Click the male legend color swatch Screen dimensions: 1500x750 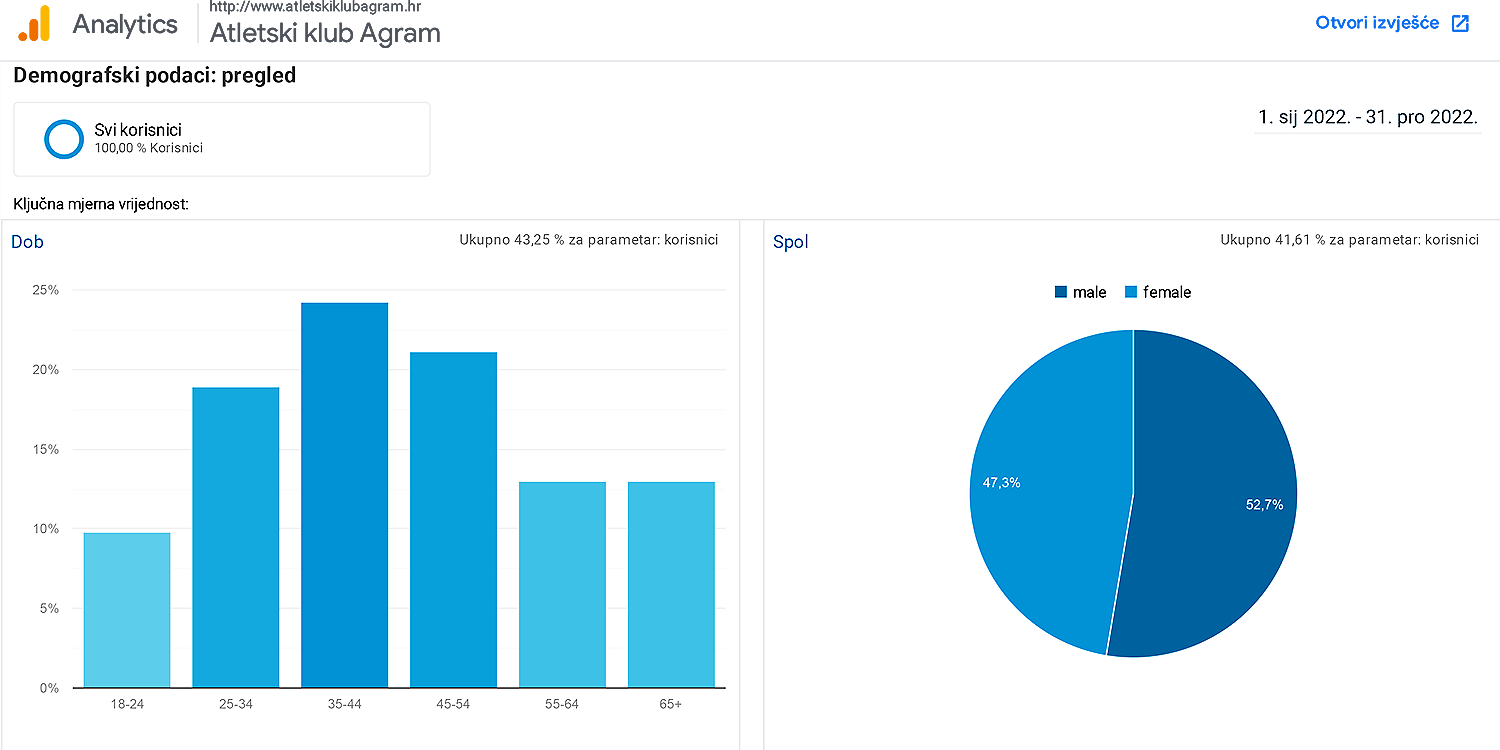(x=1061, y=292)
